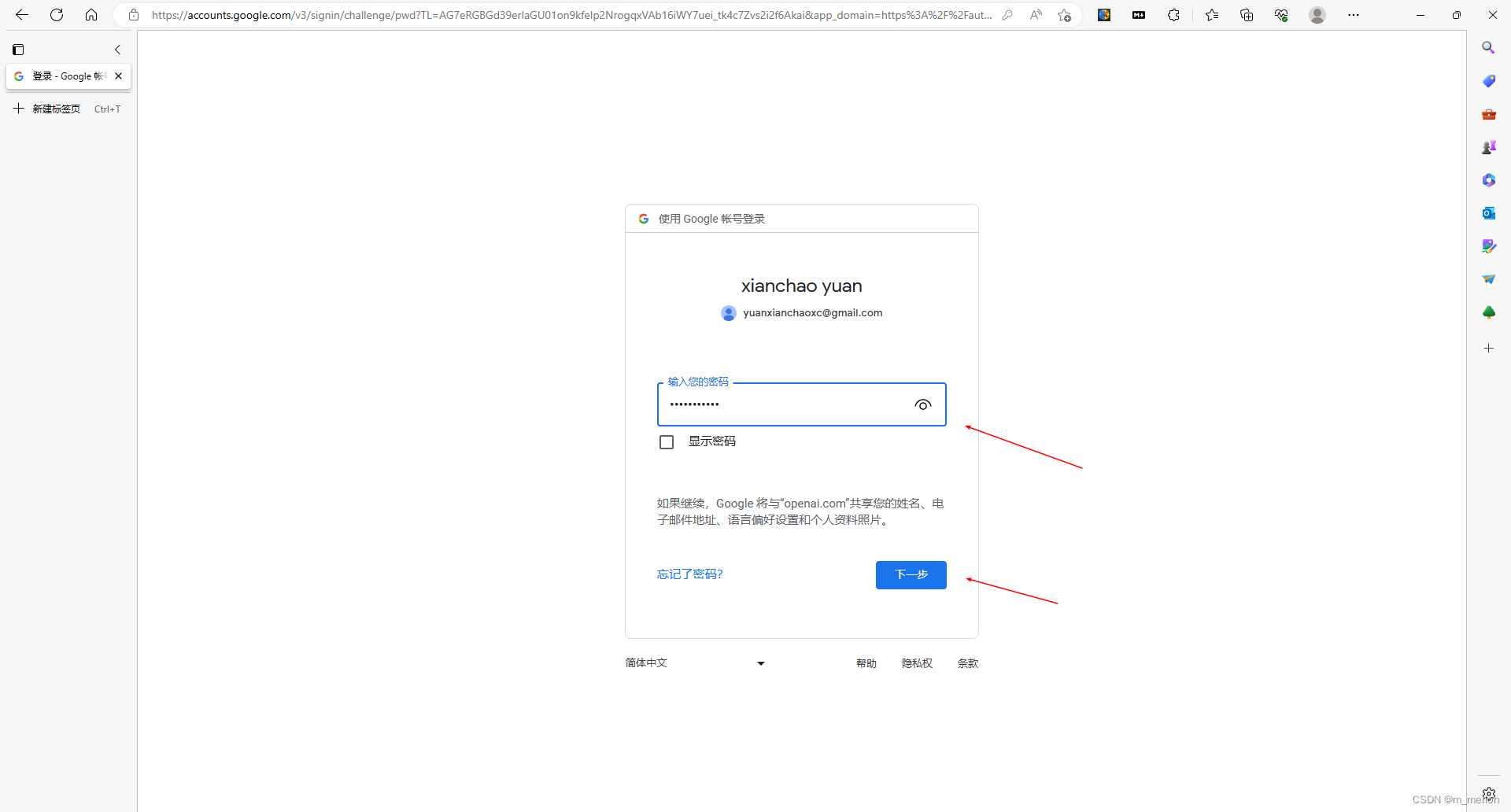Click the colorful extension icon in toolbar

[x=1104, y=15]
